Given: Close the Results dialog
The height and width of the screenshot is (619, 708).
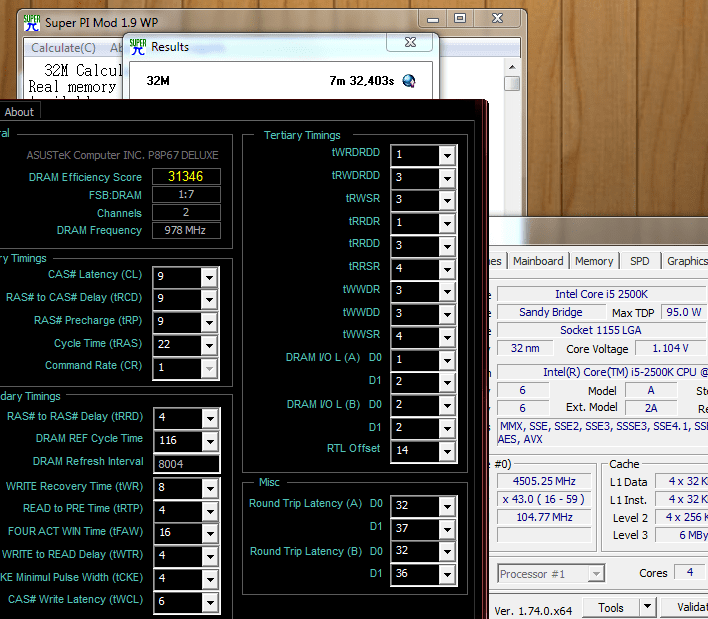Looking at the screenshot, I should tap(410, 42).
